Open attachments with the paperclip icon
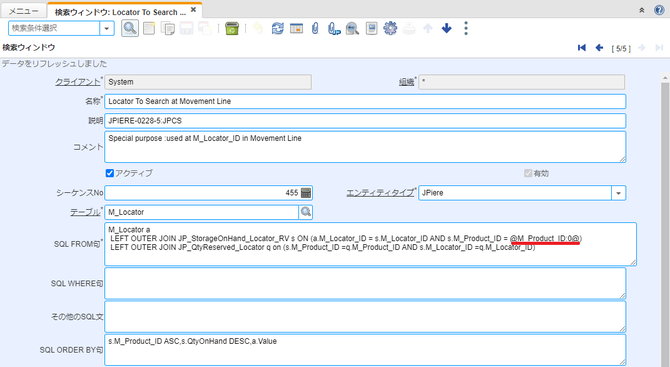Viewport: 670px width, 367px height. click(x=315, y=29)
